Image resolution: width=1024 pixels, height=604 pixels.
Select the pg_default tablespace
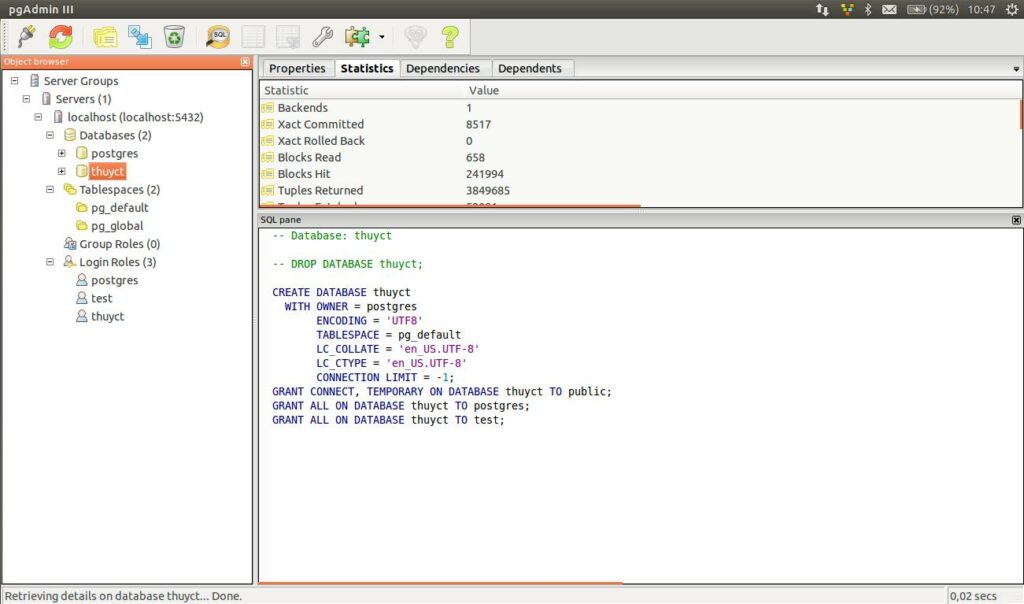tap(120, 208)
